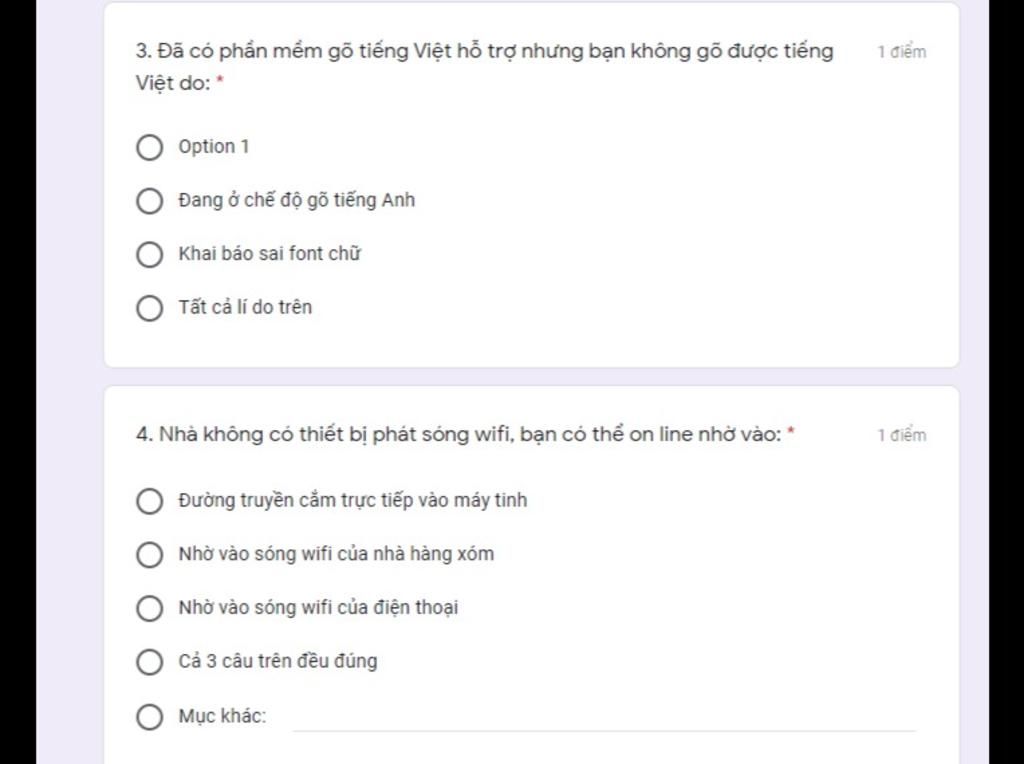The width and height of the screenshot is (1024, 764).
Task: Click the '1 điểm' label on question 3
Action: coord(902,52)
